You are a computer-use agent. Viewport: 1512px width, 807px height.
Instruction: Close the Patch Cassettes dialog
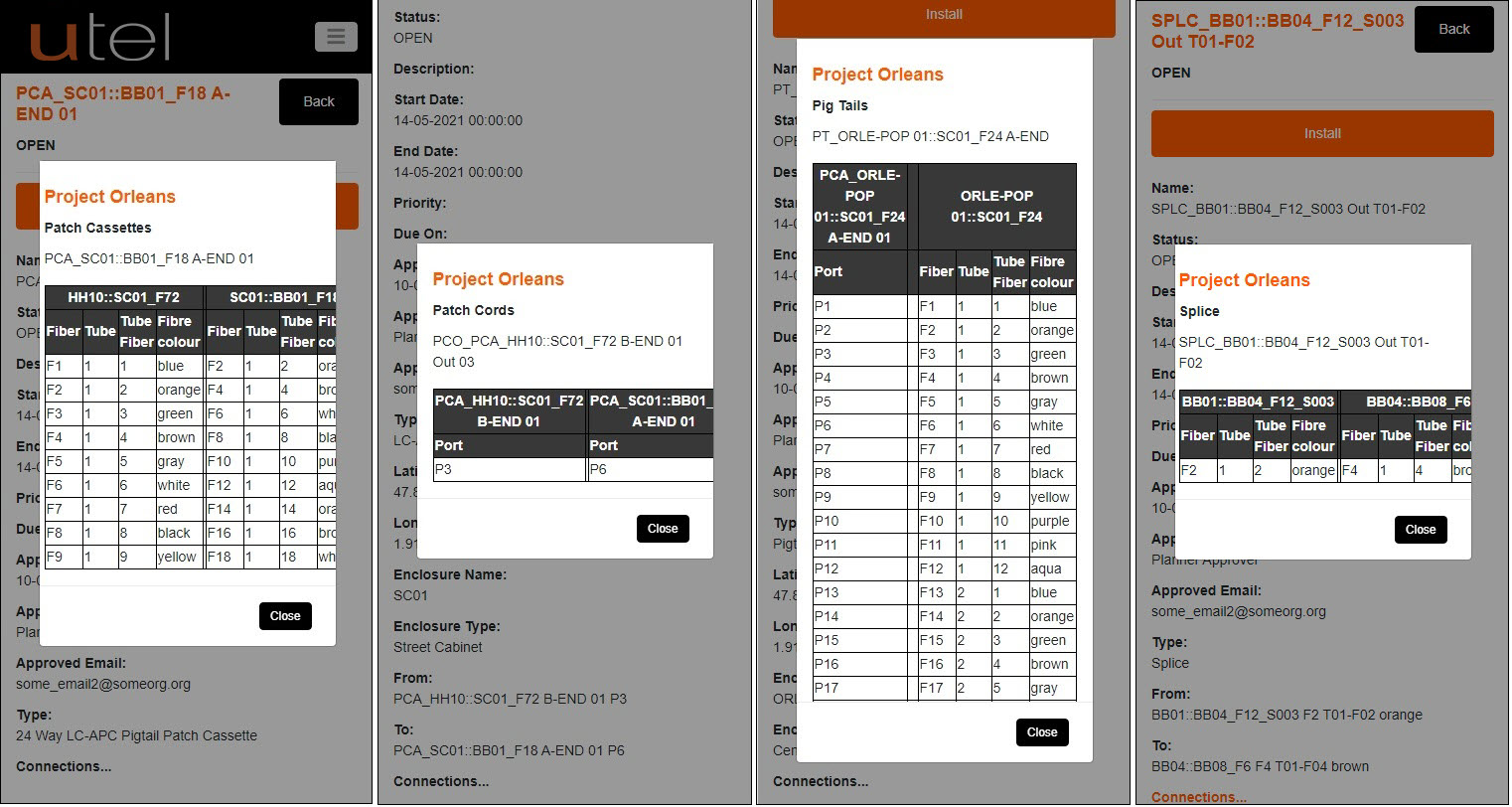point(285,616)
